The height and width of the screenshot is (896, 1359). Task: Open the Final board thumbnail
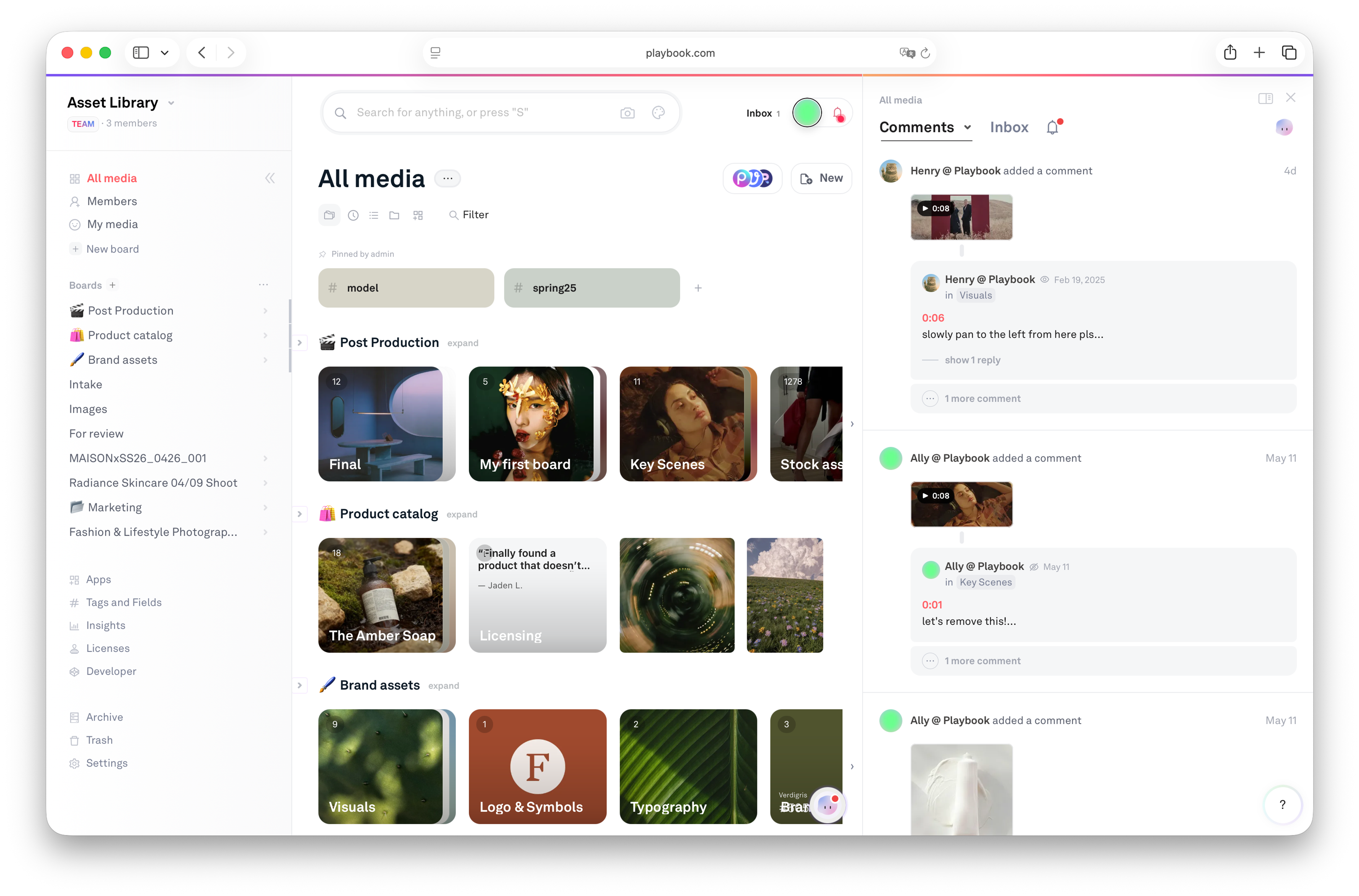[x=386, y=424]
